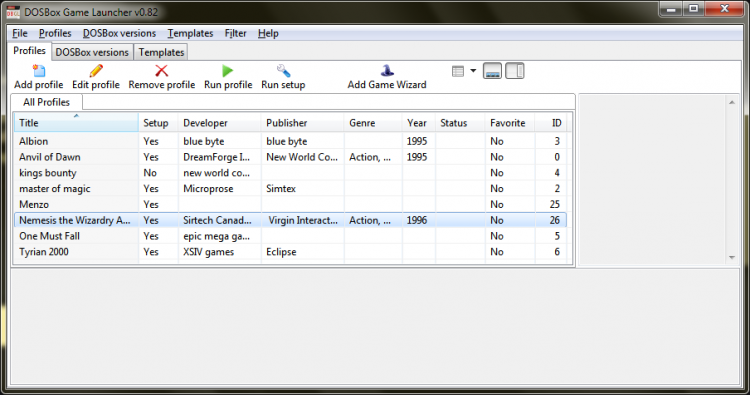Switch to the DOSBox versions tab
This screenshot has height=395, width=750.
(x=92, y=52)
